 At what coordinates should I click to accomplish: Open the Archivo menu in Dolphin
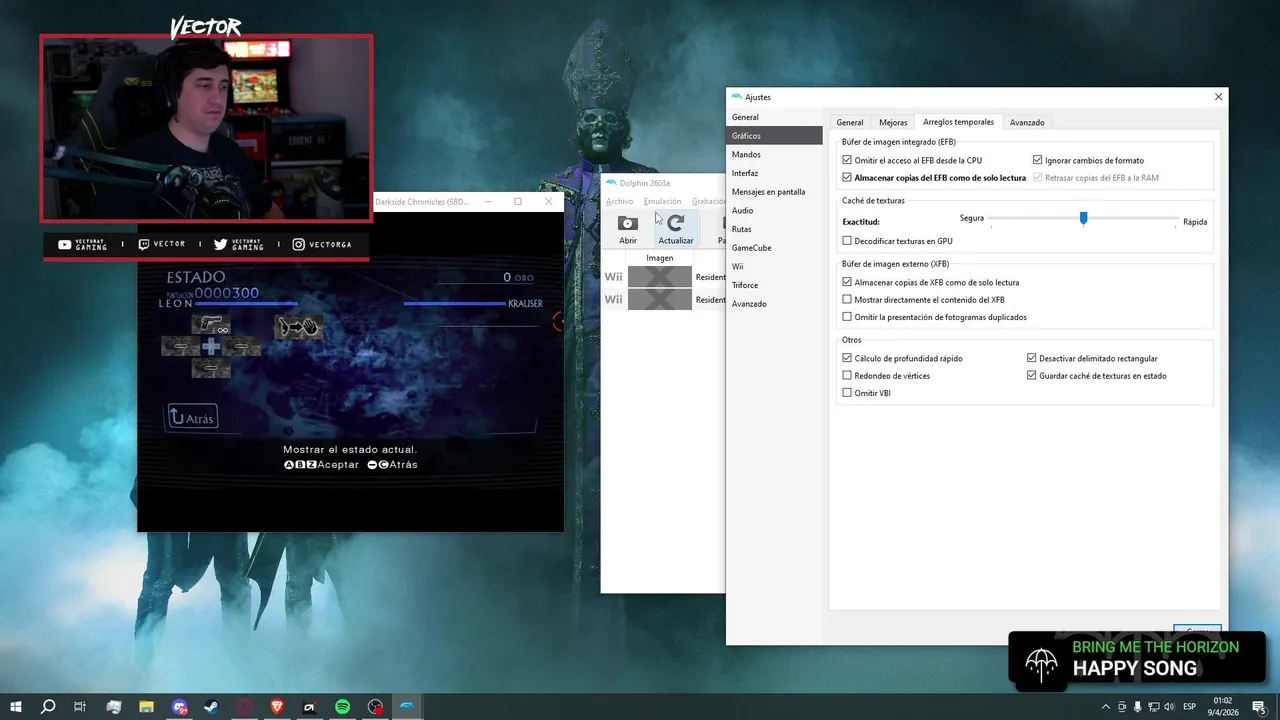(x=619, y=201)
